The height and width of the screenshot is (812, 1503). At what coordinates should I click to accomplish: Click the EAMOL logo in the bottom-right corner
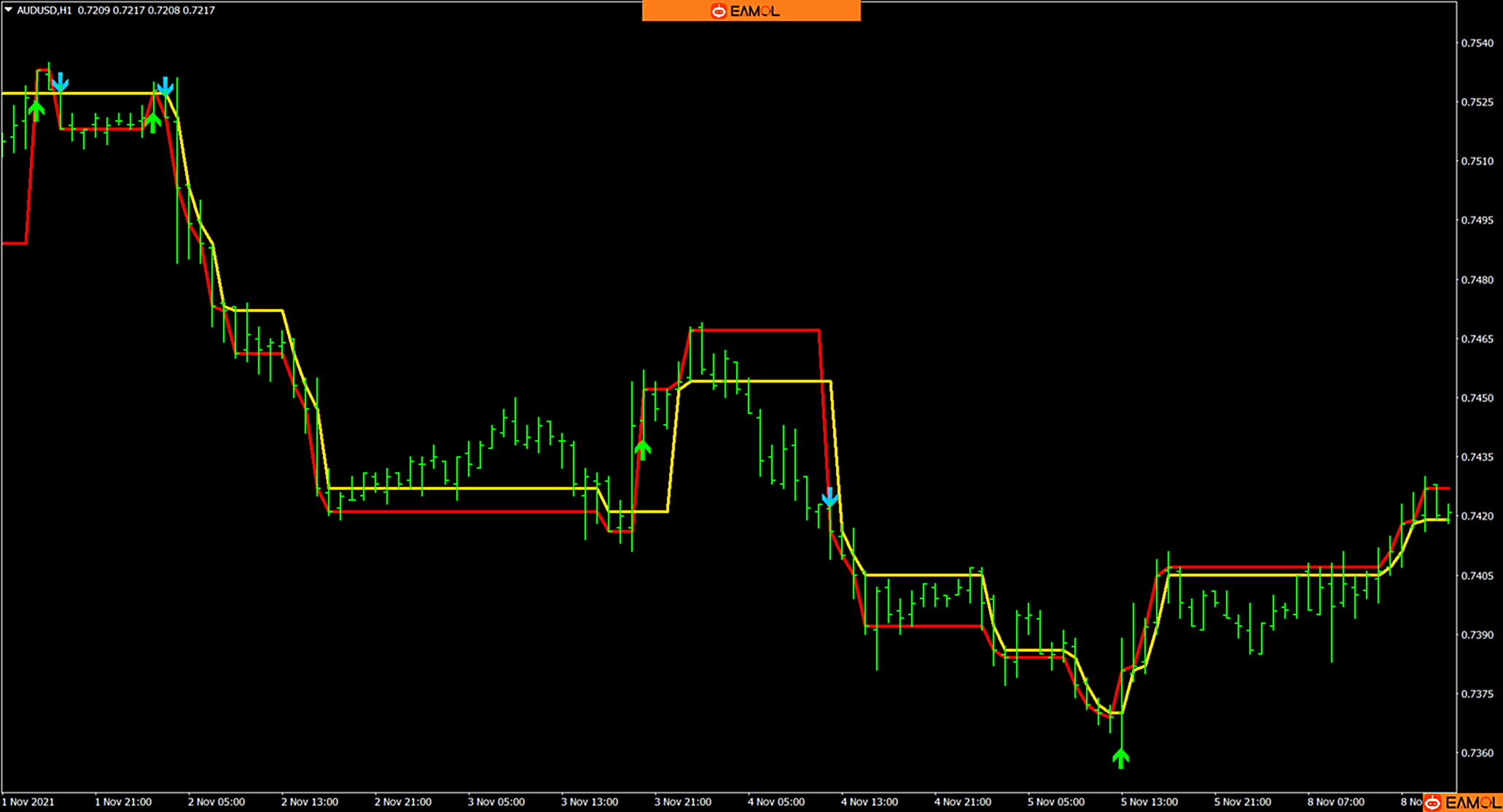(1462, 803)
